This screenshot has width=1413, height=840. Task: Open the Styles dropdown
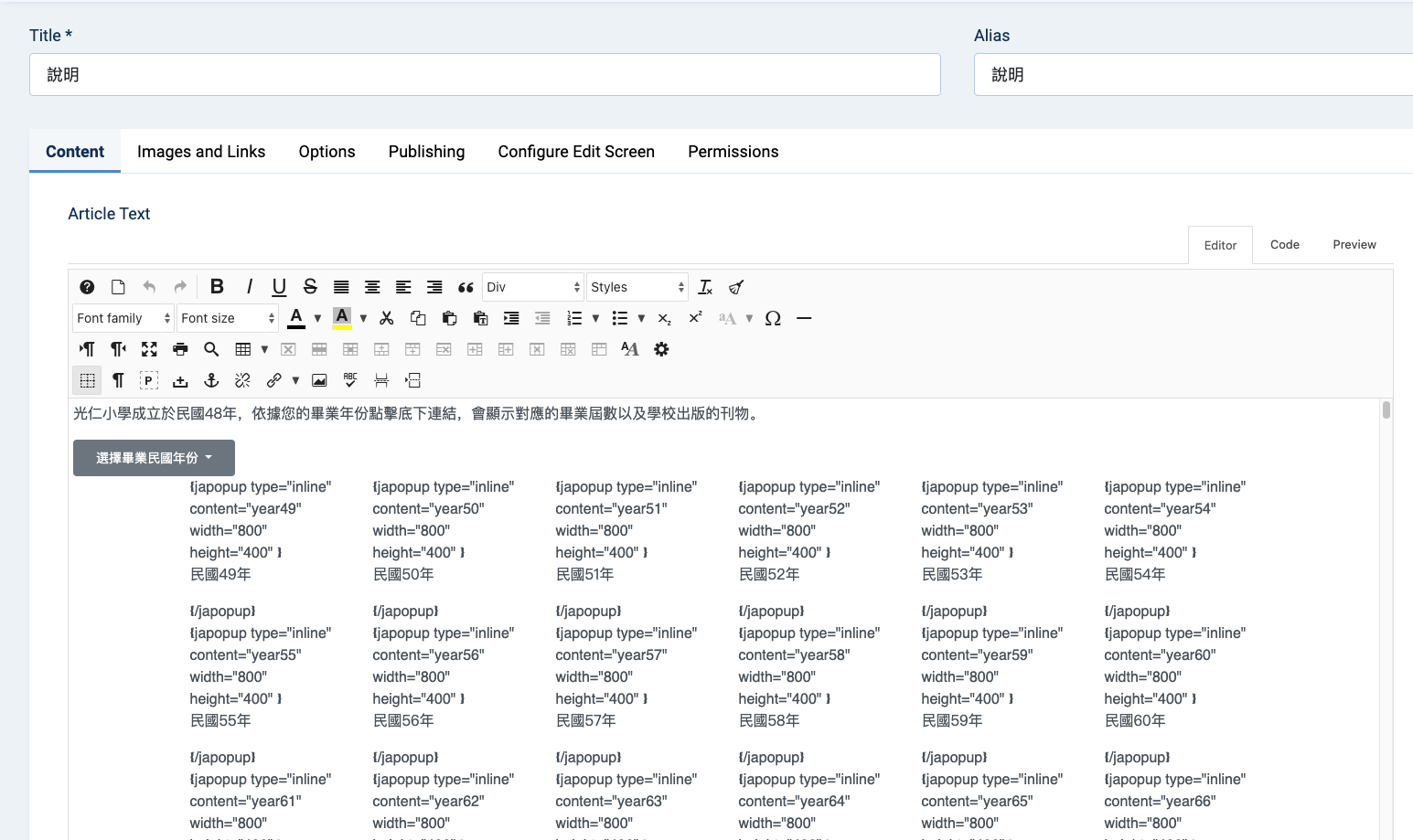(x=637, y=287)
